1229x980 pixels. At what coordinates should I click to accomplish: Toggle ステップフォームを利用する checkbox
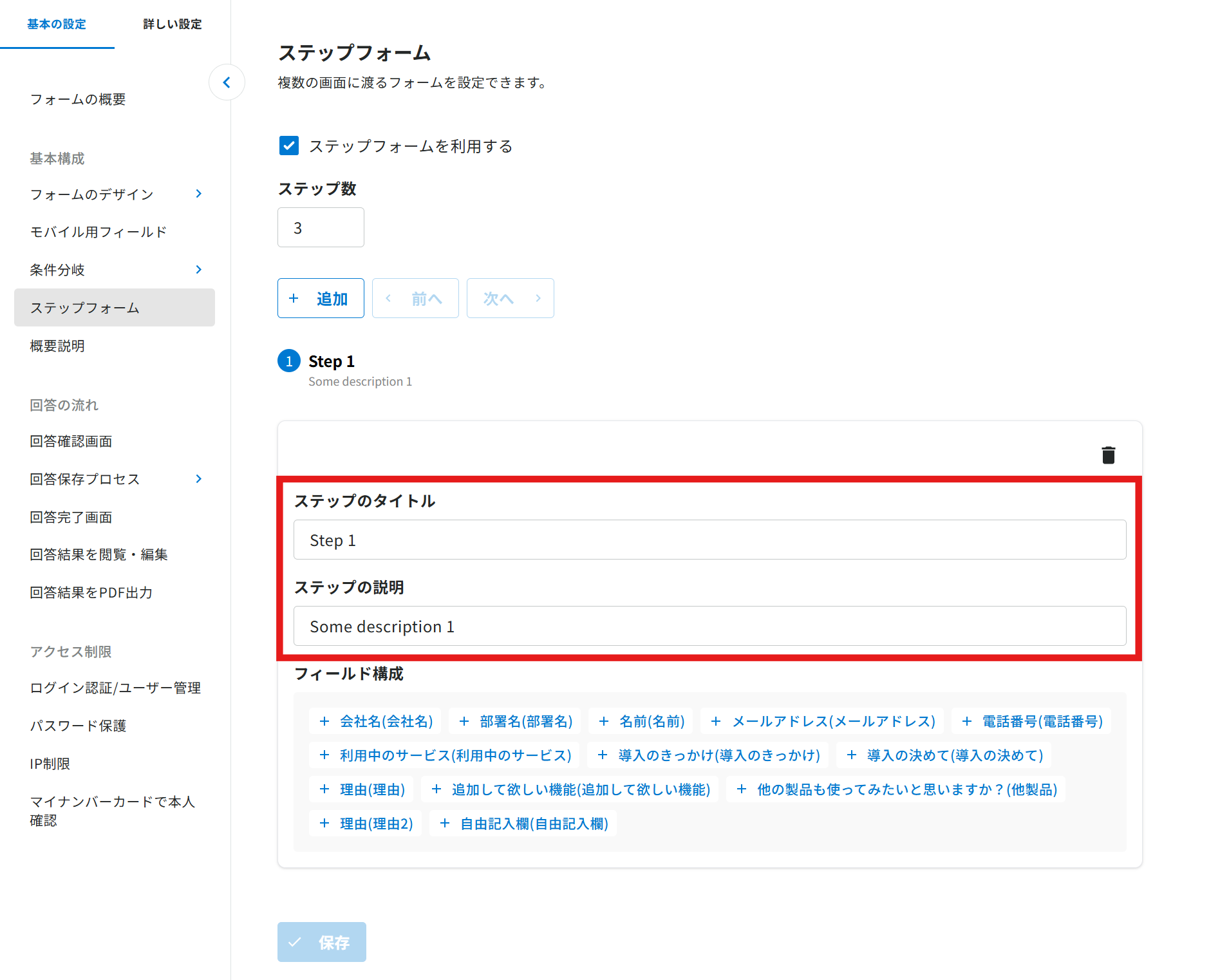[x=289, y=146]
